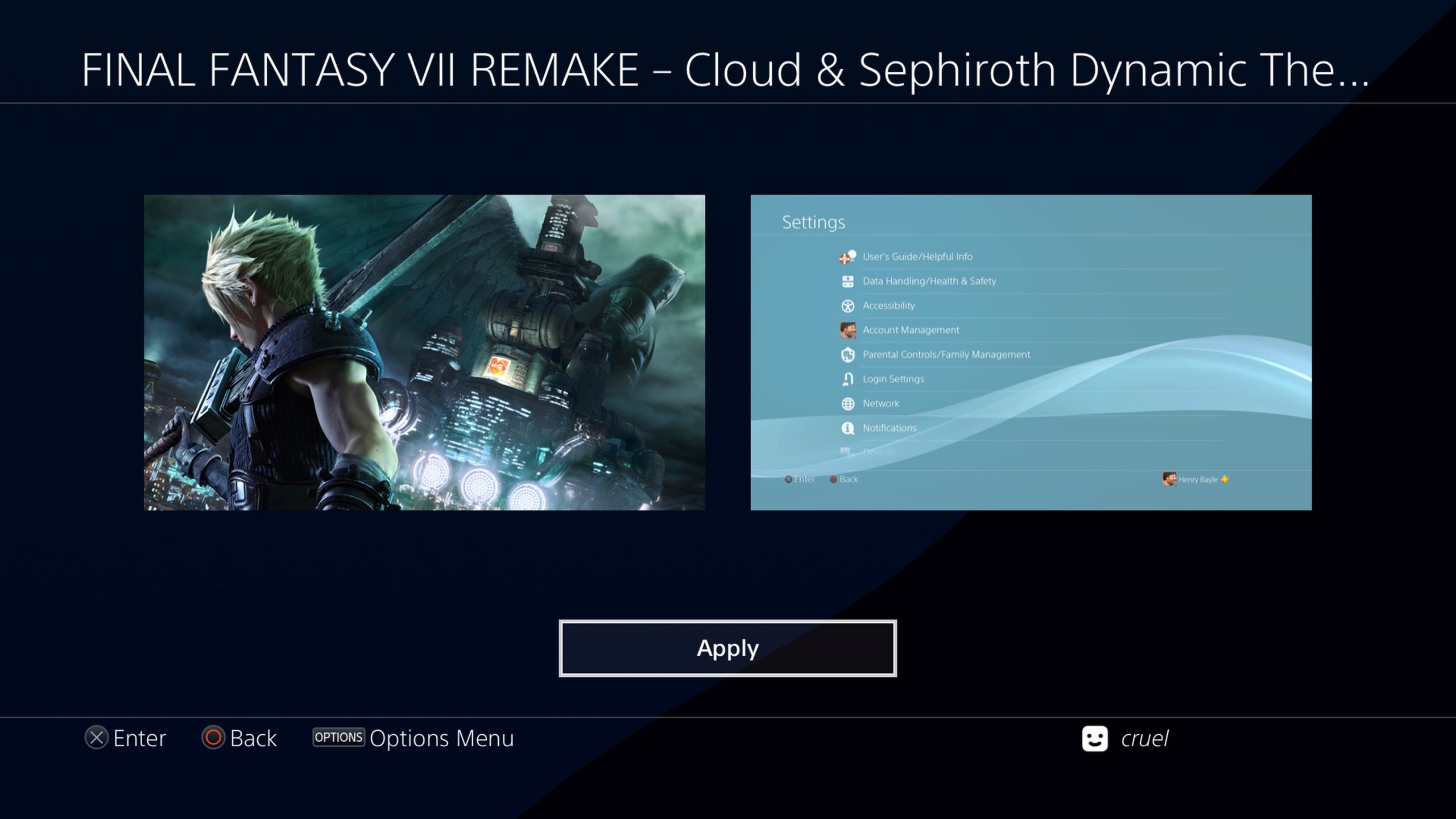Click the Accessibility icon in preview
Viewport: 1456px width, 819px height.
pos(847,306)
